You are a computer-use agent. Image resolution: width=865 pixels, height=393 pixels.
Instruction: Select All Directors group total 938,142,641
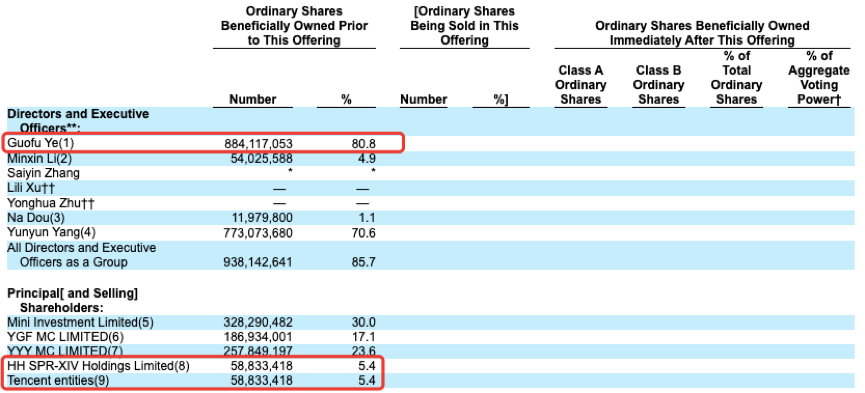tap(258, 262)
